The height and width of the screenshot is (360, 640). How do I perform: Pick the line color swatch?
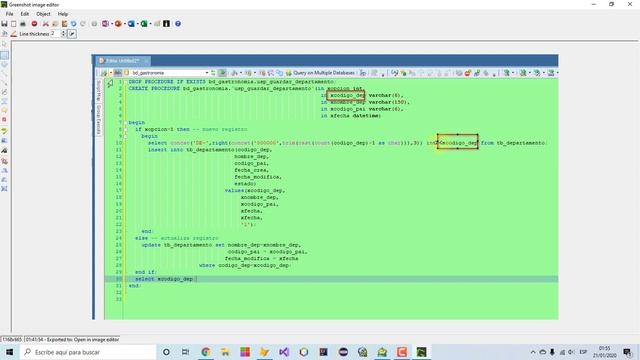point(13,34)
